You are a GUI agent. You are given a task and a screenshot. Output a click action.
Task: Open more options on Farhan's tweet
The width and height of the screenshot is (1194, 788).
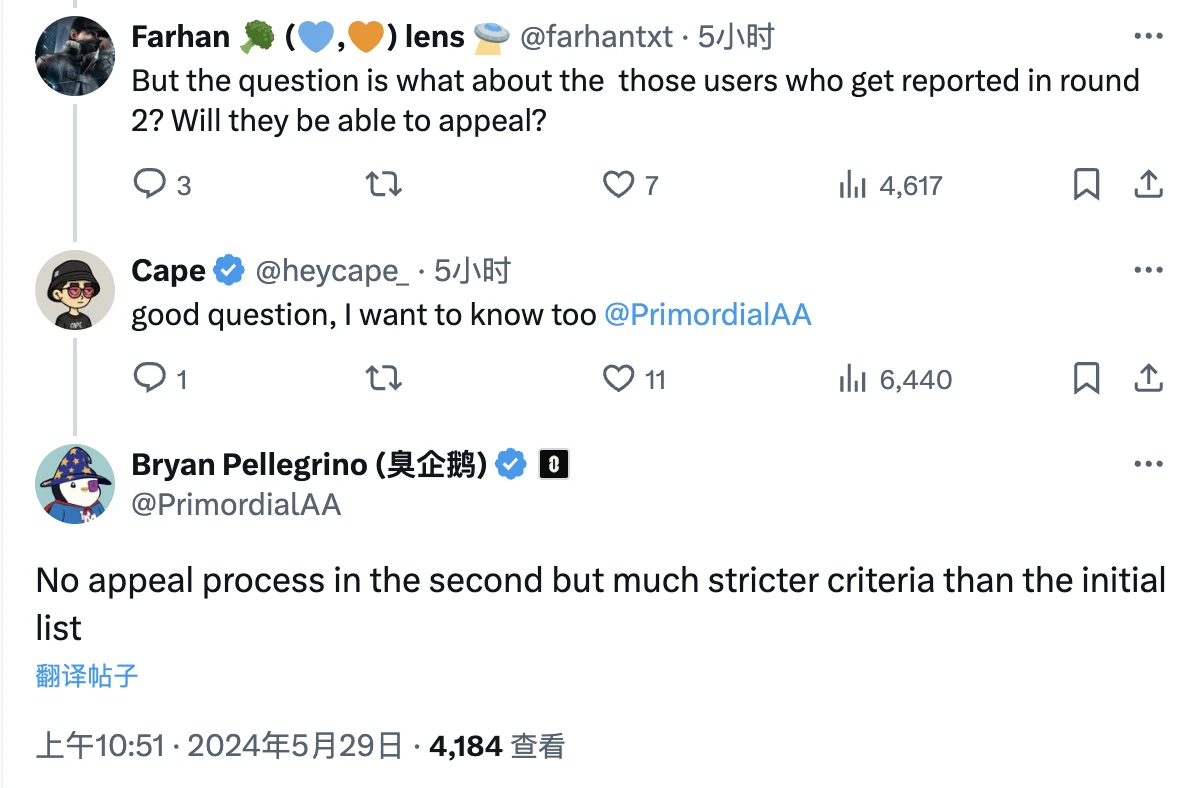tap(1148, 37)
